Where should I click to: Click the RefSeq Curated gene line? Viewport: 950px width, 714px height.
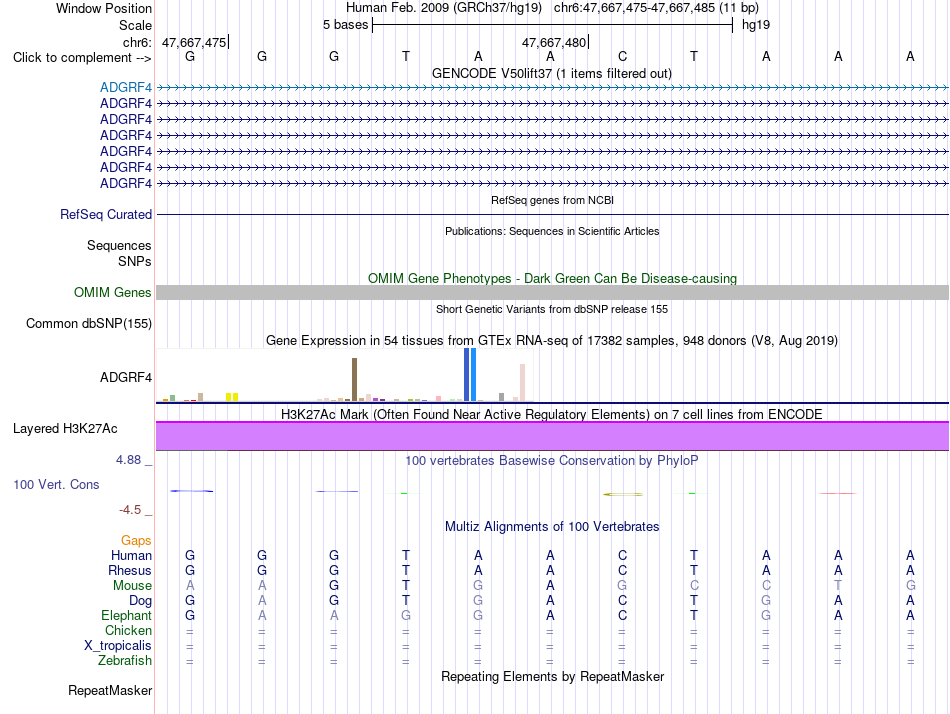point(553,215)
